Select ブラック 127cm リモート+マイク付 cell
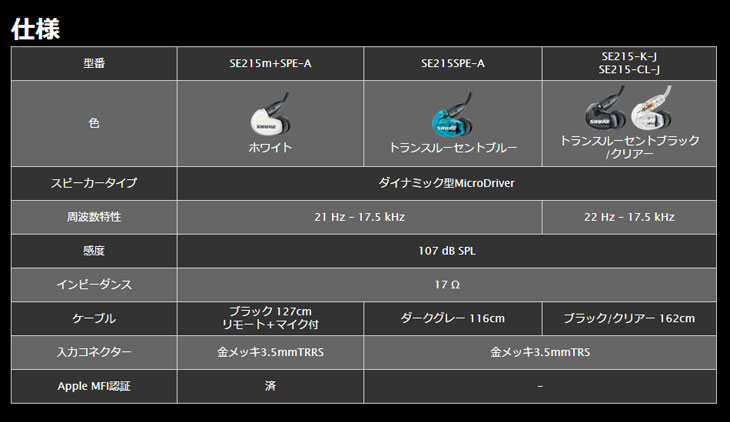 tap(270, 319)
